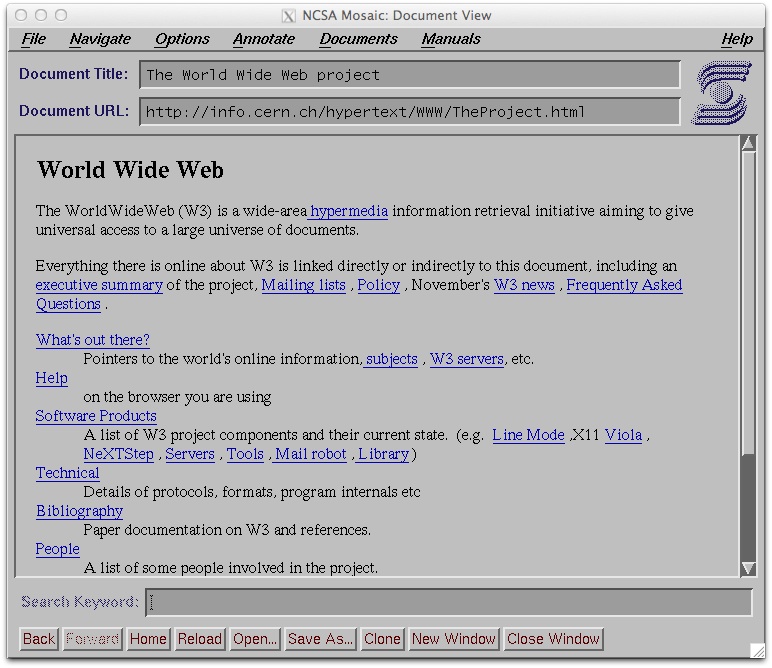This screenshot has height=668, width=772.
Task: Click the New Window button
Action: [x=454, y=639]
